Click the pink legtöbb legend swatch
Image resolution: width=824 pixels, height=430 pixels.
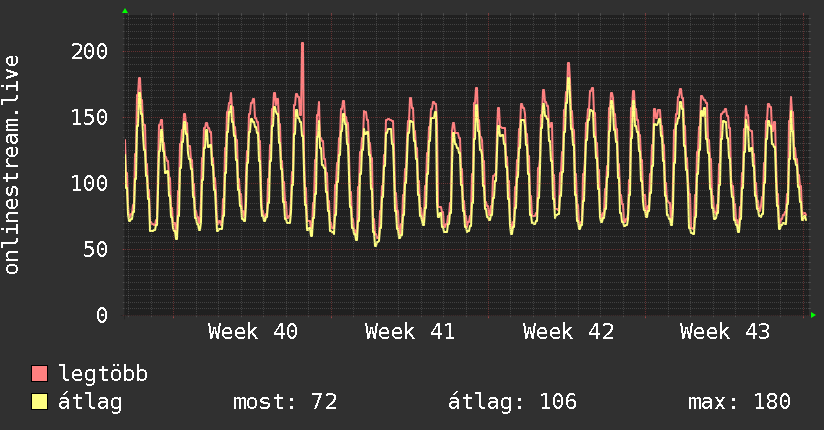[39, 373]
